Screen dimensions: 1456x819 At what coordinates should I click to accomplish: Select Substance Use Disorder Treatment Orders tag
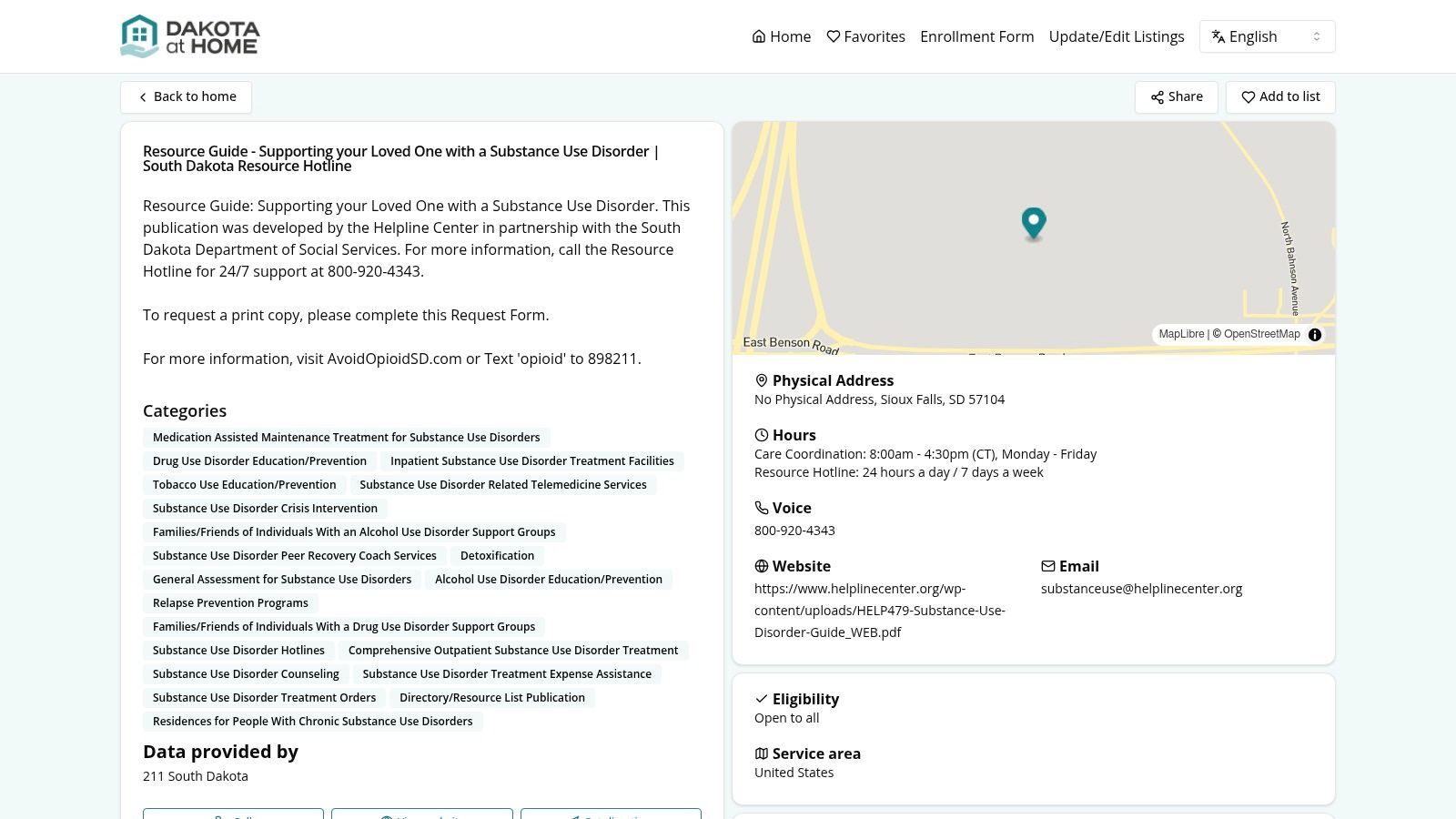(264, 698)
